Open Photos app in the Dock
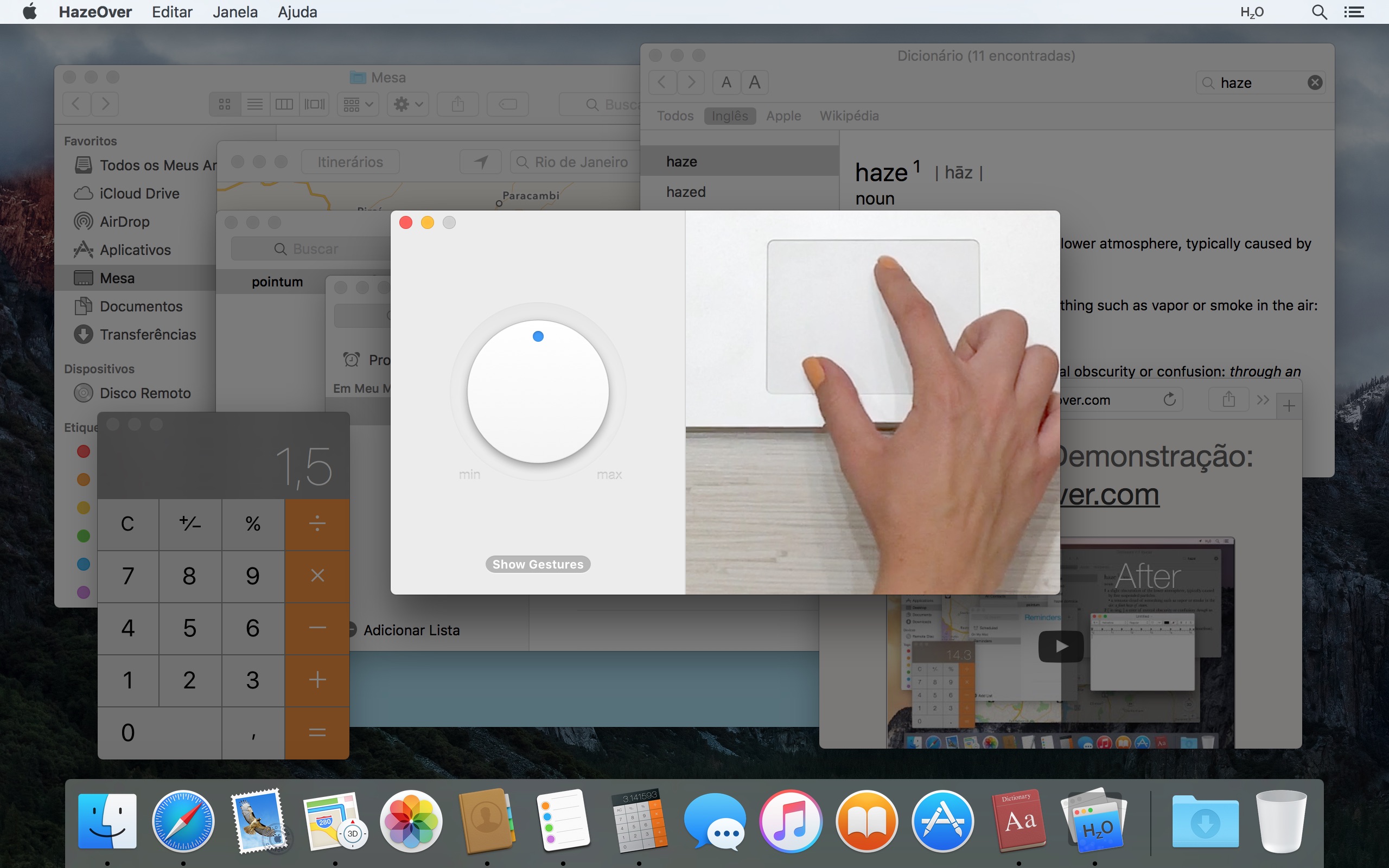 [411, 821]
